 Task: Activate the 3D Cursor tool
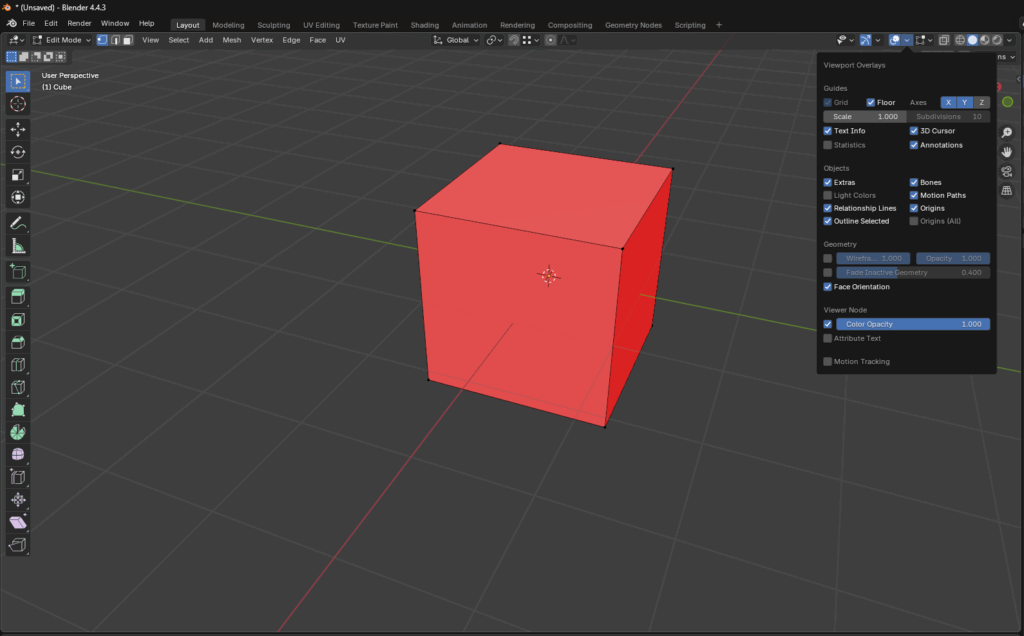coord(18,104)
